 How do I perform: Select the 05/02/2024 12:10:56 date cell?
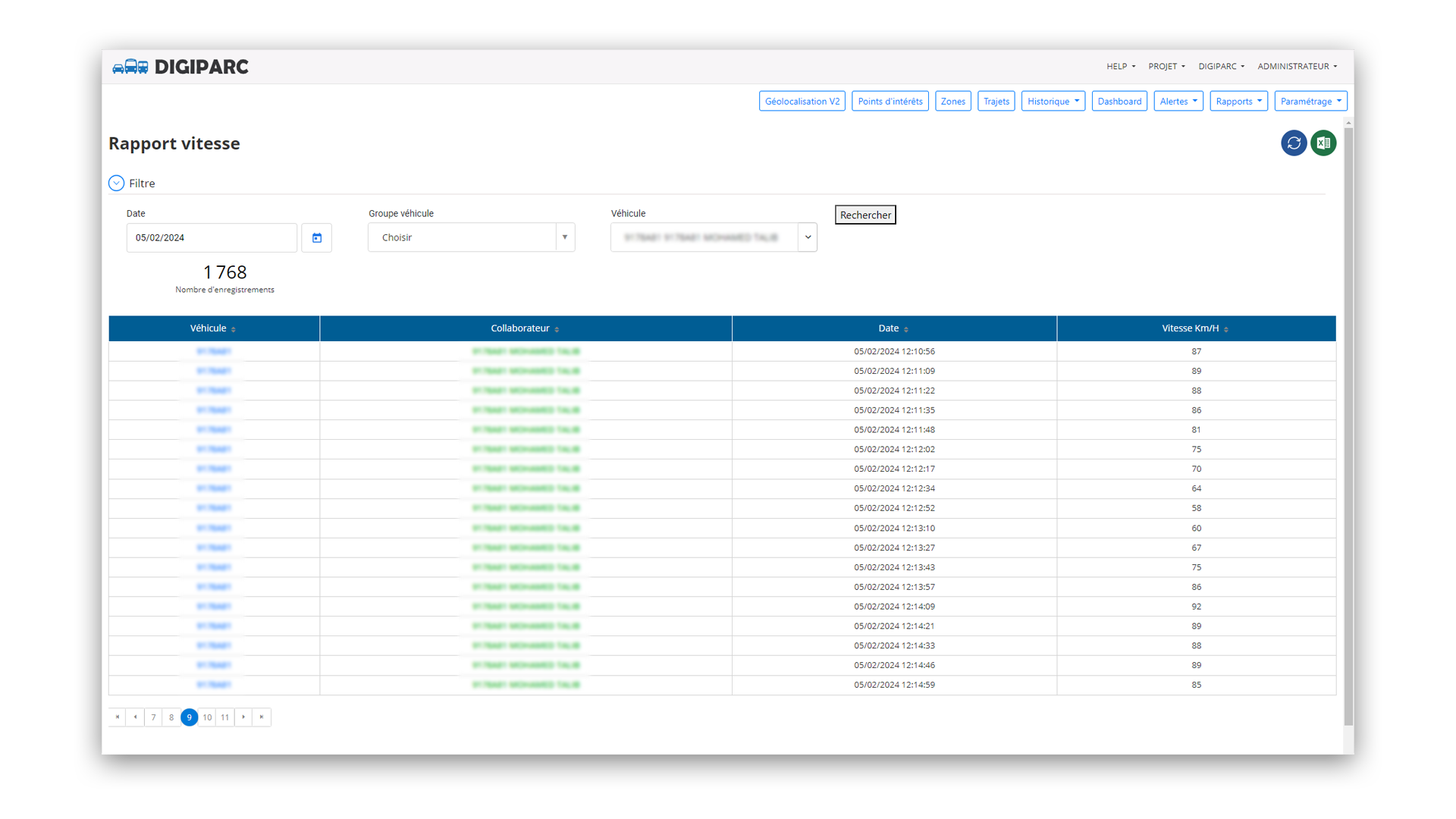pos(894,352)
